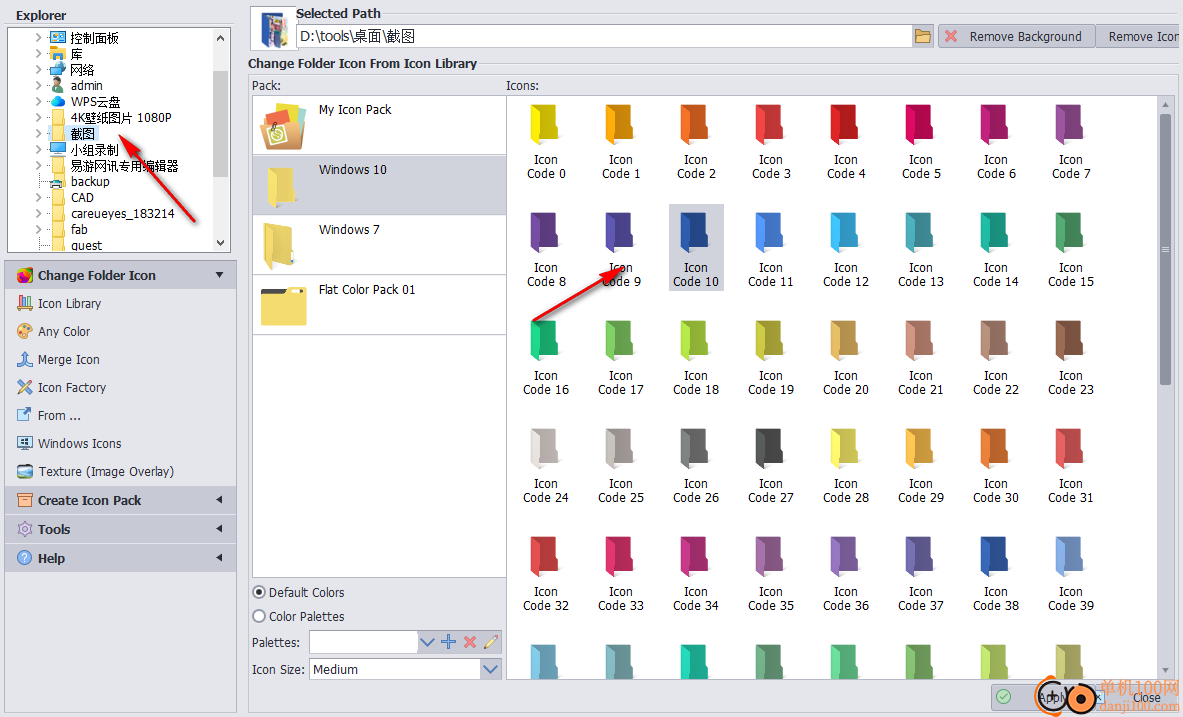Select the dark Icon Code 27 folder
The width and height of the screenshot is (1183, 717).
pos(770,464)
